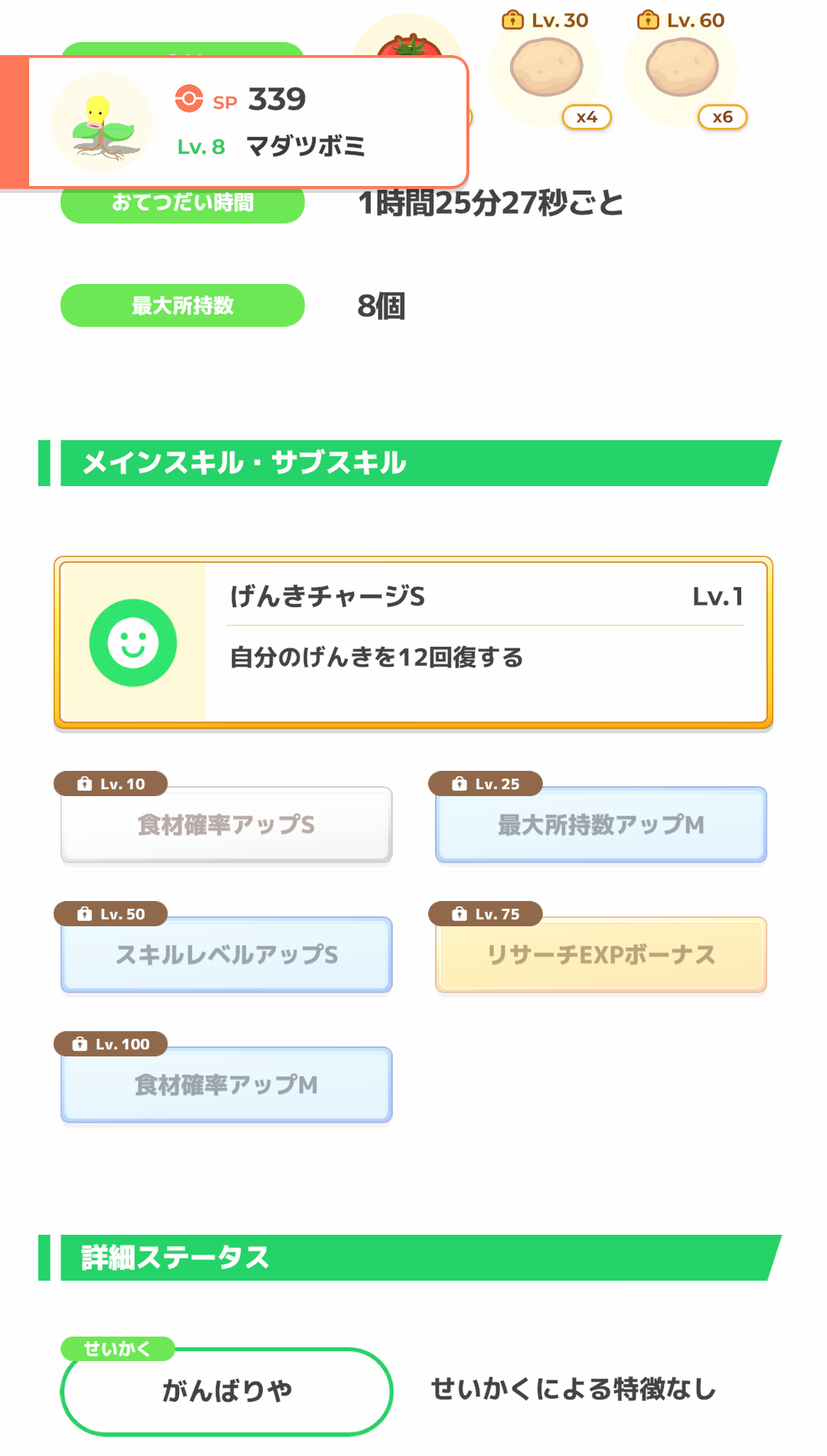
Task: Tap the Lv. 75 lock badge
Action: coord(485,913)
